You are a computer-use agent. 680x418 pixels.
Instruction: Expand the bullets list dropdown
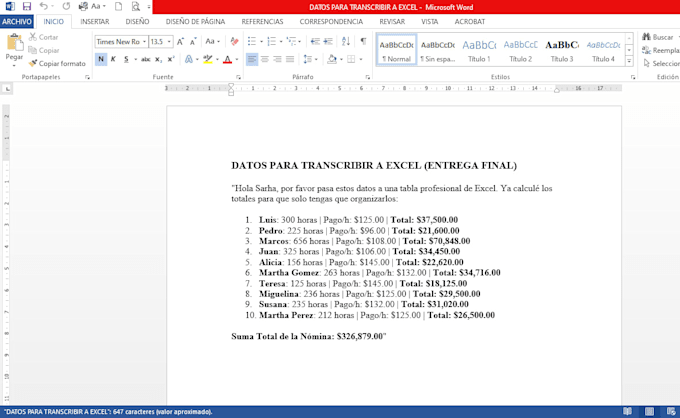[x=262, y=42]
